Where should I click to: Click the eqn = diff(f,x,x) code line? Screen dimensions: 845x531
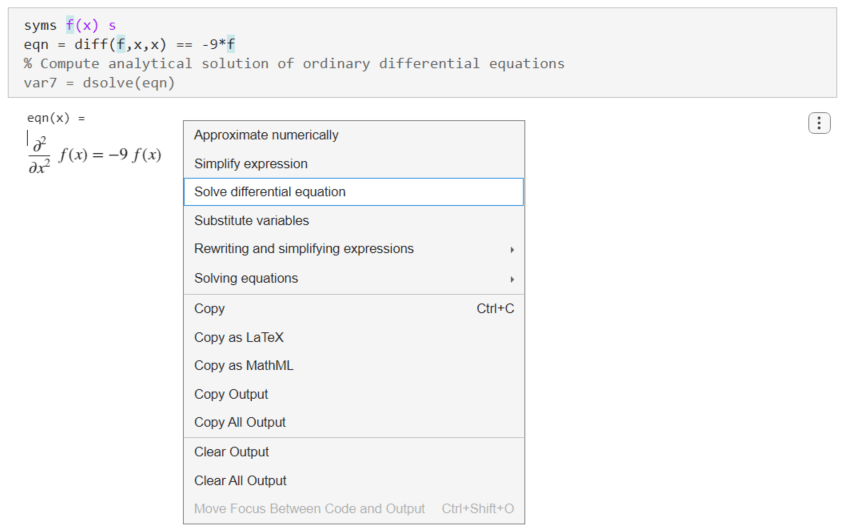click(130, 44)
